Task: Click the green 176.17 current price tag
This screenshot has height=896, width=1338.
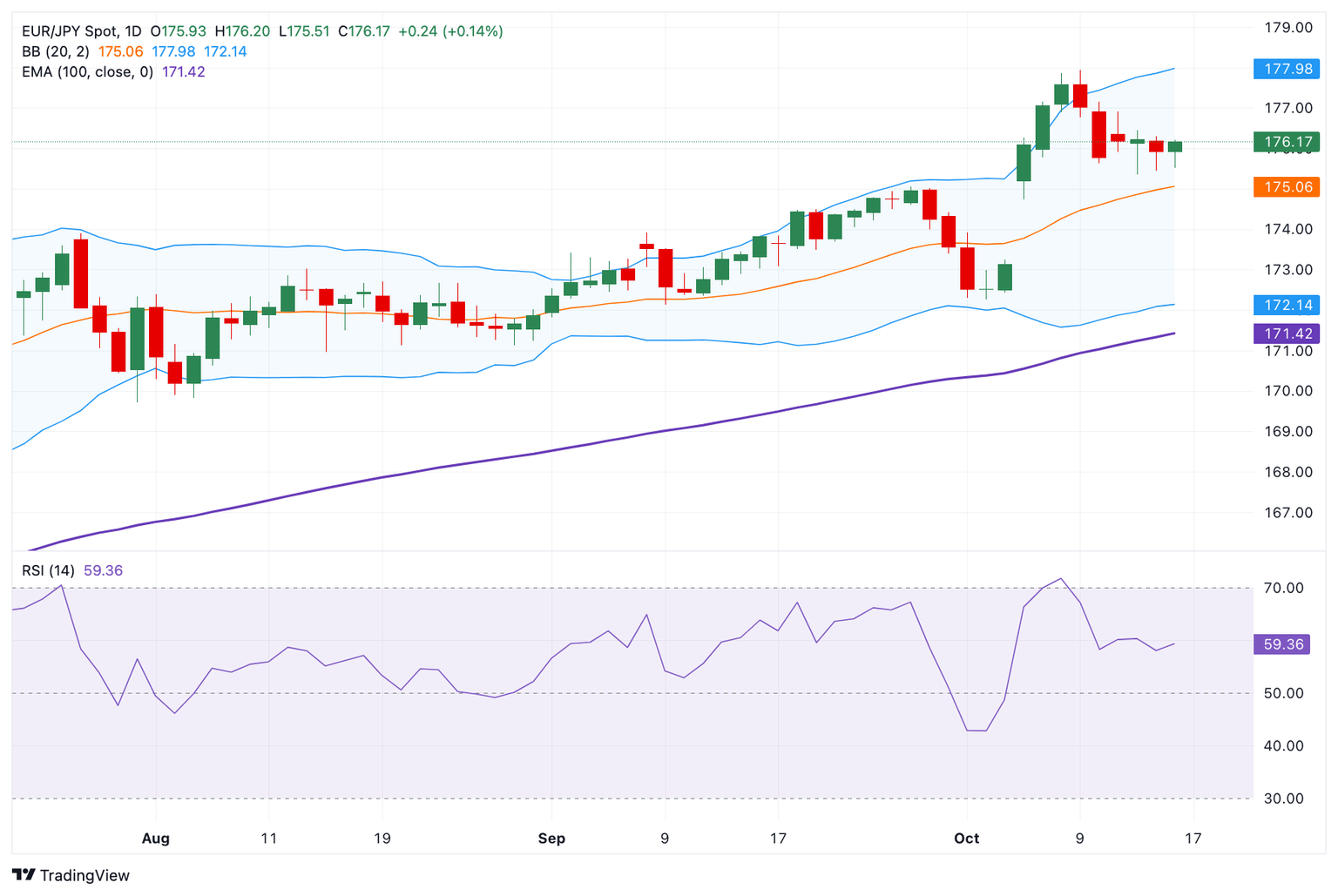Action: point(1287,142)
